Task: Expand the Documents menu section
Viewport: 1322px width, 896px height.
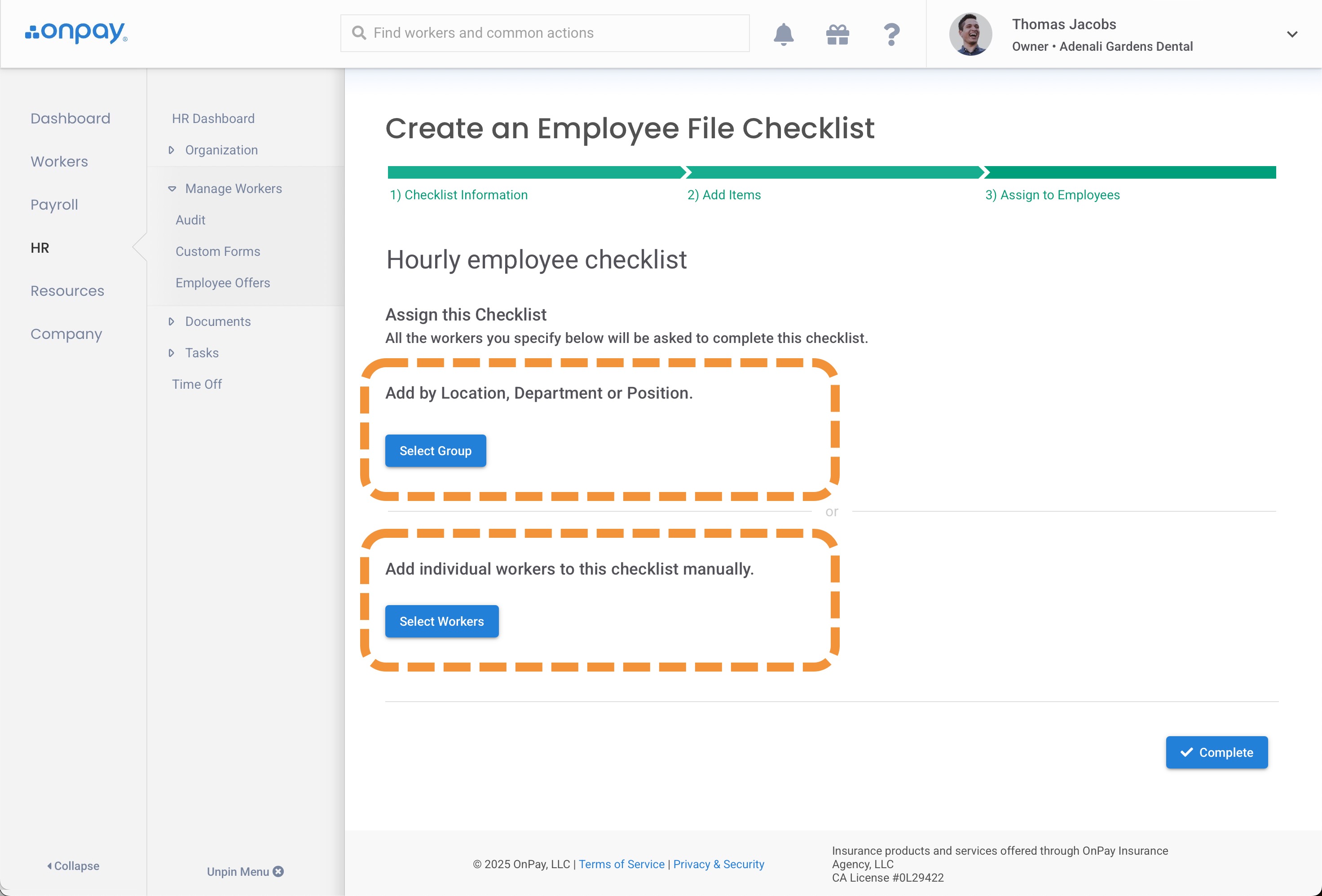Action: click(171, 321)
